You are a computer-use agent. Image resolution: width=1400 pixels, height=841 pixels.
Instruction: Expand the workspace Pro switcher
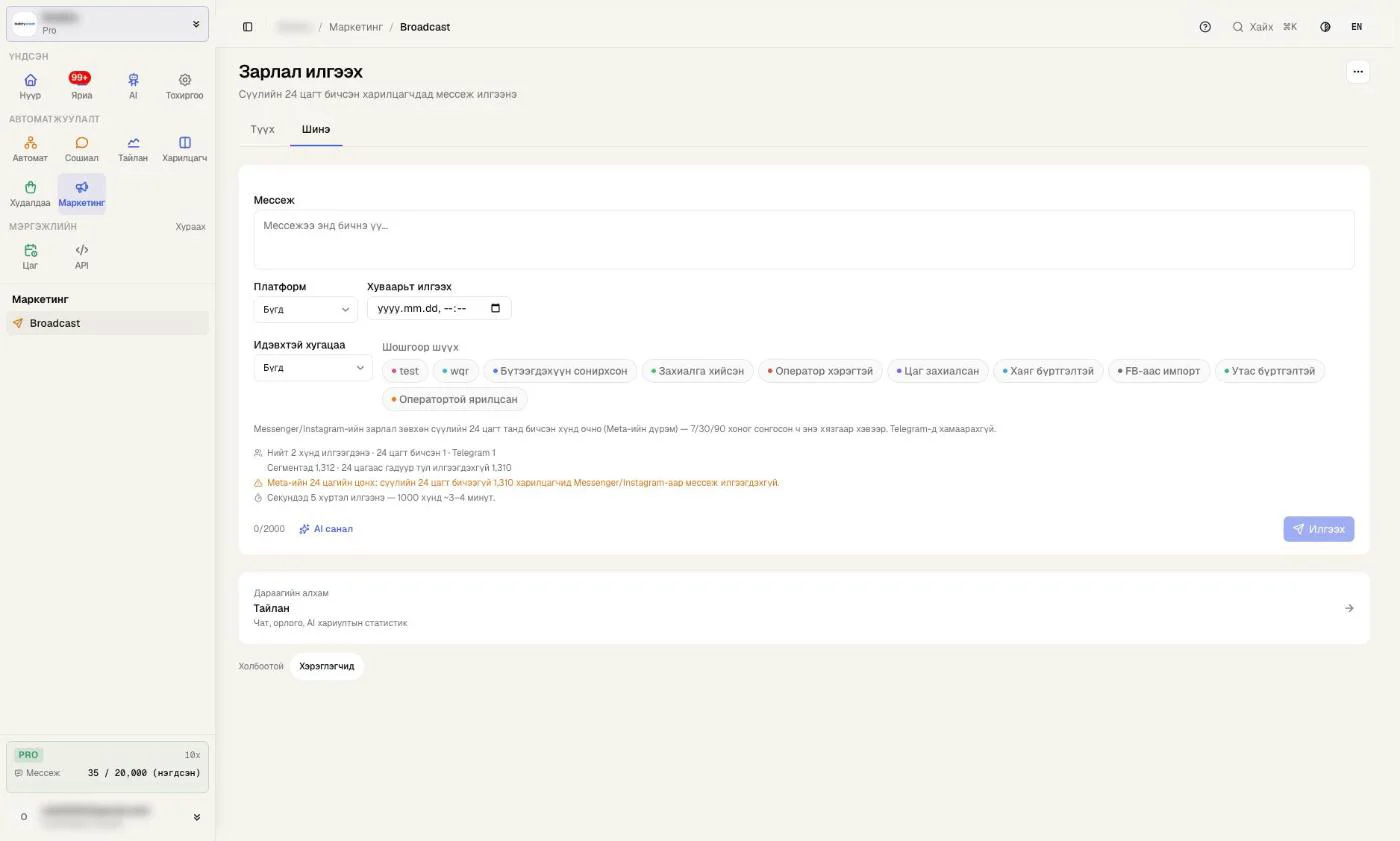tap(107, 24)
